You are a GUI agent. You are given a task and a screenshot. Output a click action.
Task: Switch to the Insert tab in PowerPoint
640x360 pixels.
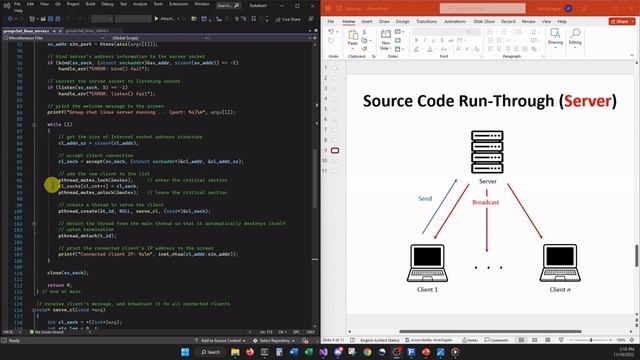tap(367, 21)
